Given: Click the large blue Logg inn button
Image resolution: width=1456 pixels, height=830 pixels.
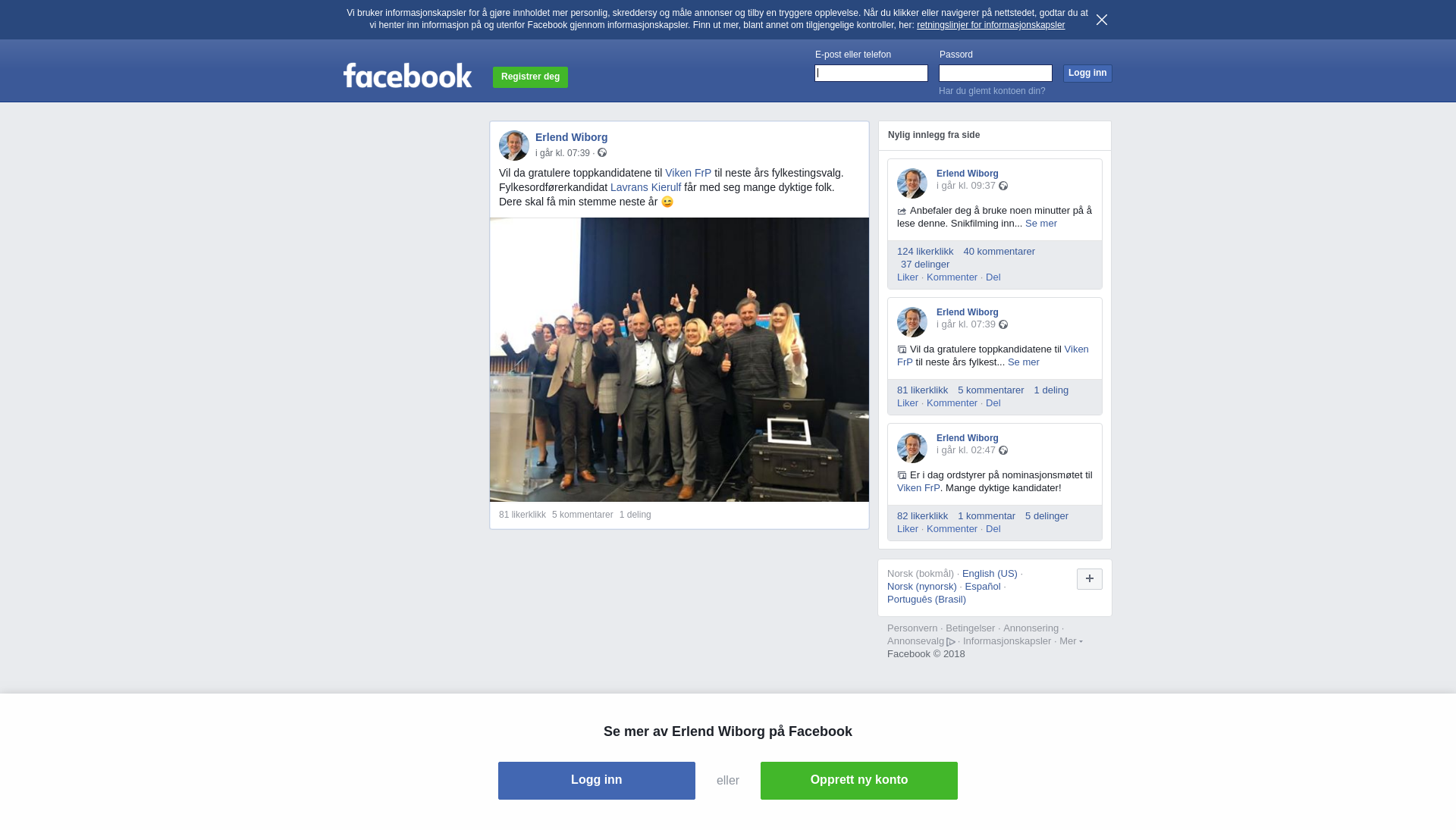Looking at the screenshot, I should point(597,781).
